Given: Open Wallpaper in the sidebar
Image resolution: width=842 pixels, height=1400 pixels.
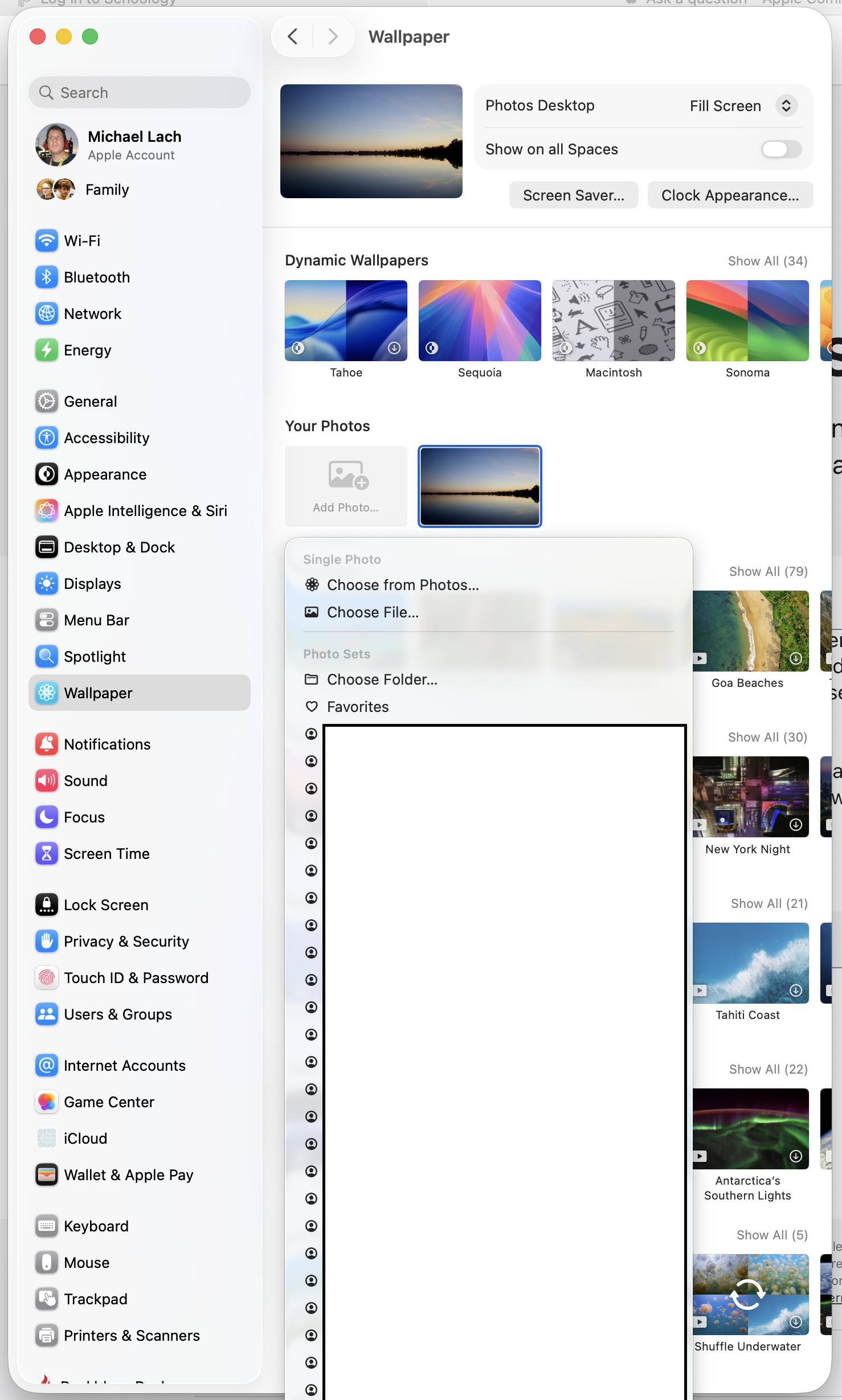Looking at the screenshot, I should coord(140,693).
